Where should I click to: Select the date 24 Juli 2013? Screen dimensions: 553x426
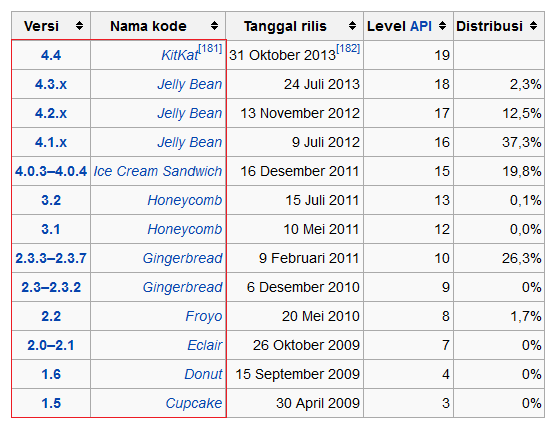click(322, 84)
